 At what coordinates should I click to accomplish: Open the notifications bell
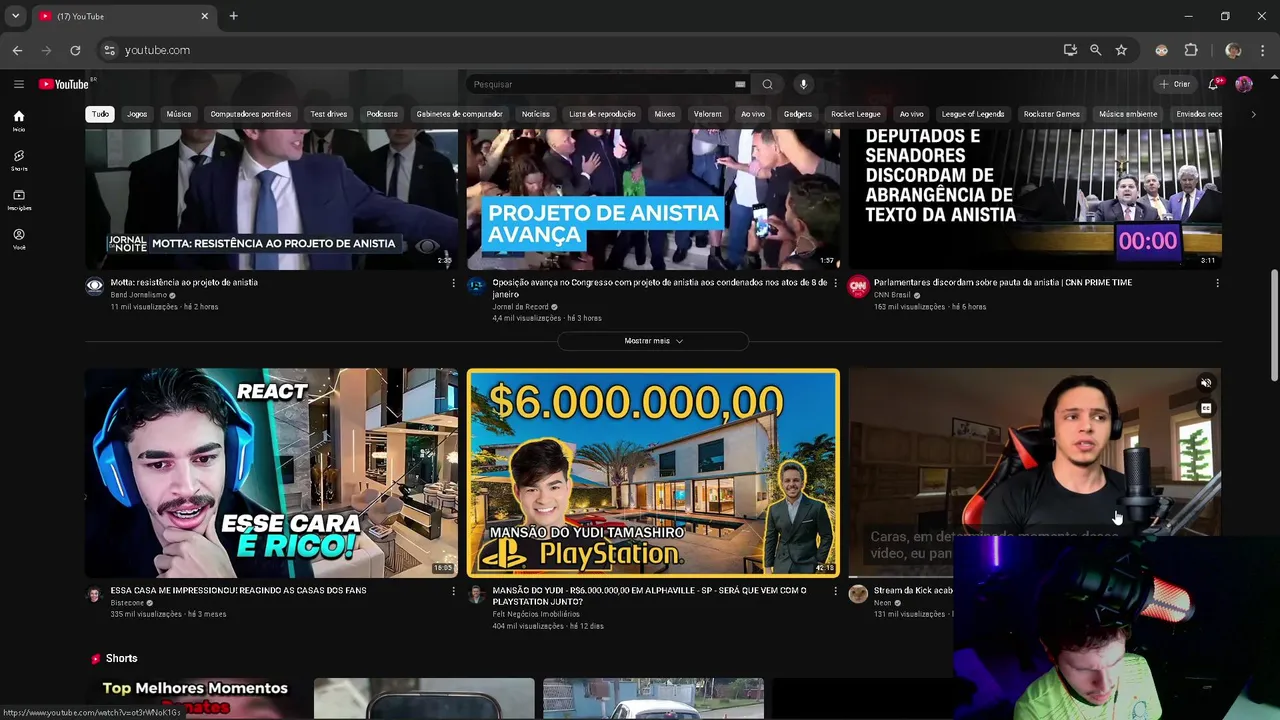pyautogui.click(x=1213, y=84)
